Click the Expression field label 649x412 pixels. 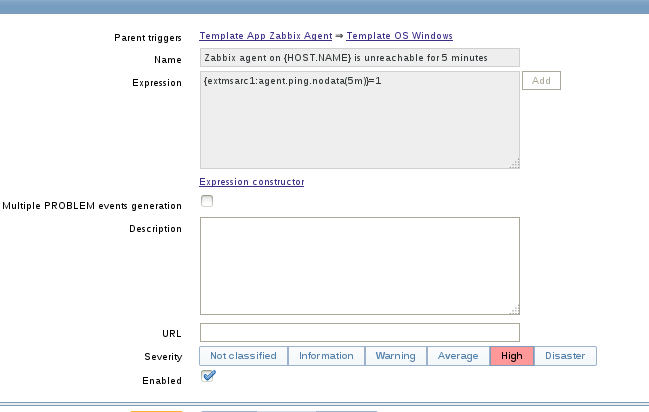tap(157, 83)
